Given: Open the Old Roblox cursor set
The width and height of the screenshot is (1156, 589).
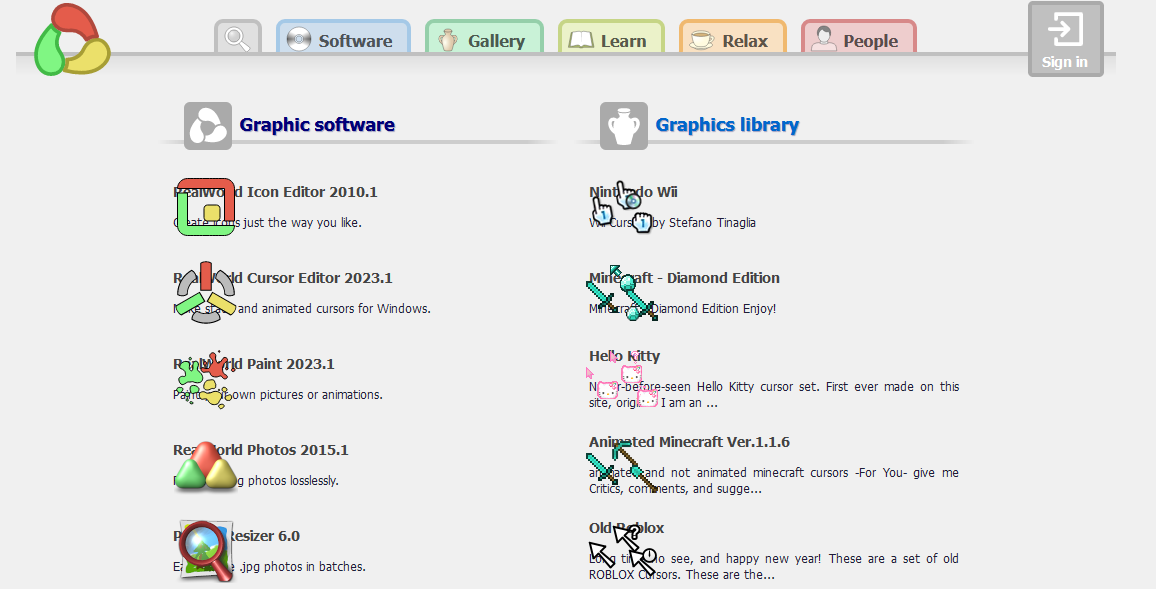Looking at the screenshot, I should click(627, 528).
